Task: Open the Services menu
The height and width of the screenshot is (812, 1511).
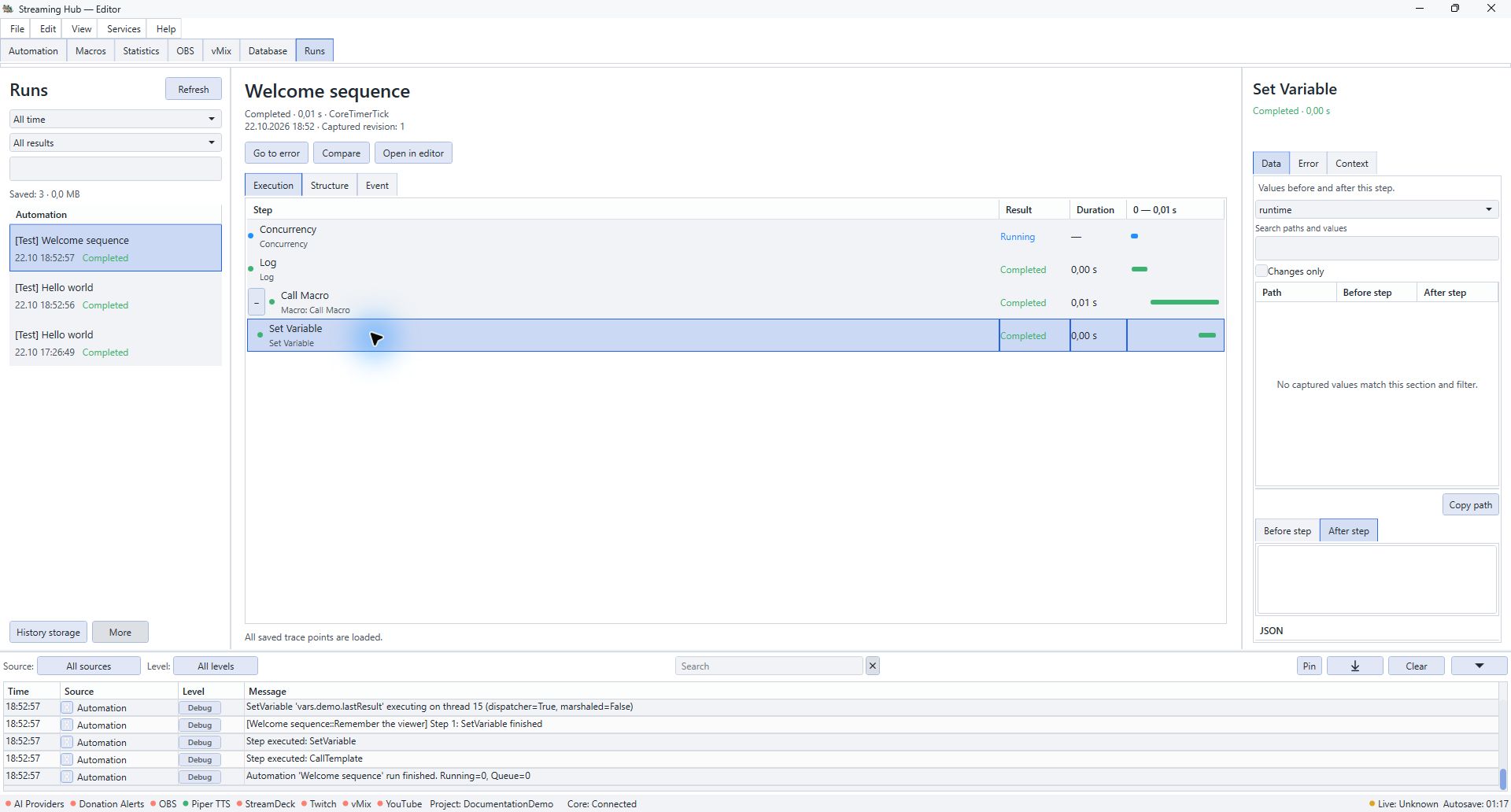Action: [x=124, y=28]
